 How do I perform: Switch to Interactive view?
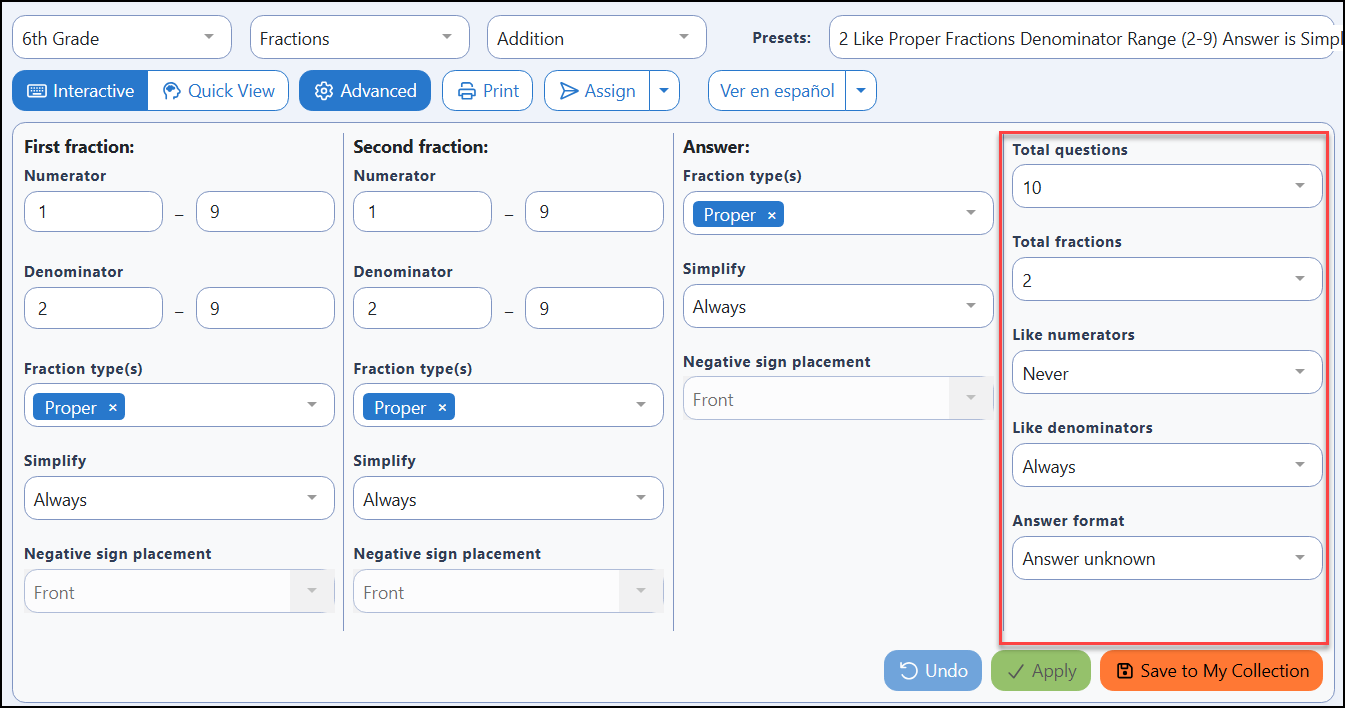point(80,91)
